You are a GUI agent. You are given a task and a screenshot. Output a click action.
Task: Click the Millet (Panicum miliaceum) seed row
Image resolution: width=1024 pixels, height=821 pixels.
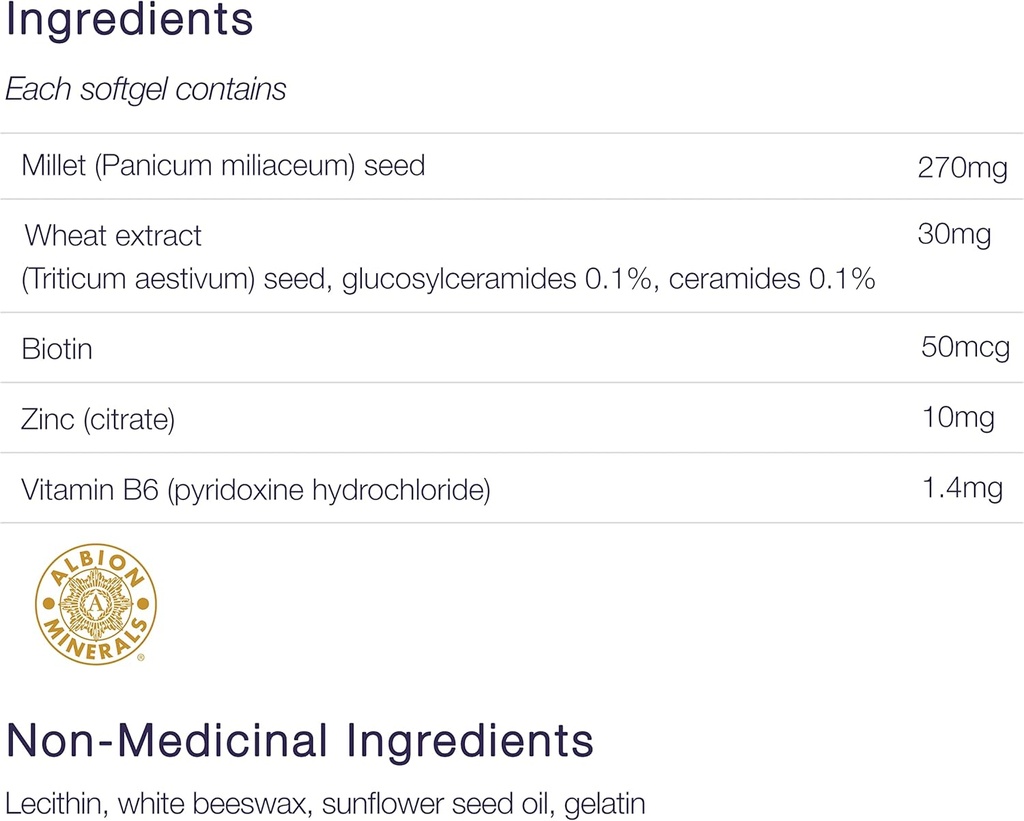[x=223, y=165]
